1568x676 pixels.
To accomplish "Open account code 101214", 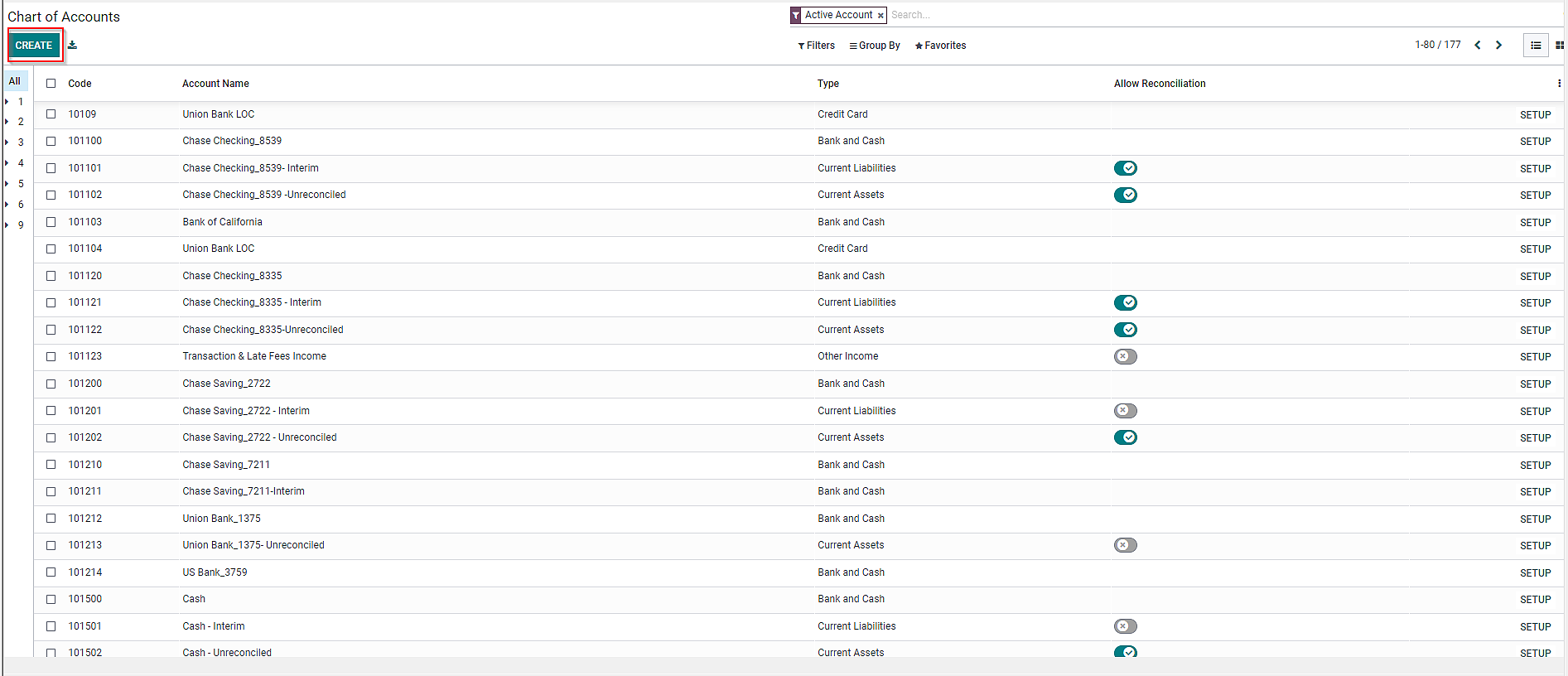I will click(x=85, y=572).
